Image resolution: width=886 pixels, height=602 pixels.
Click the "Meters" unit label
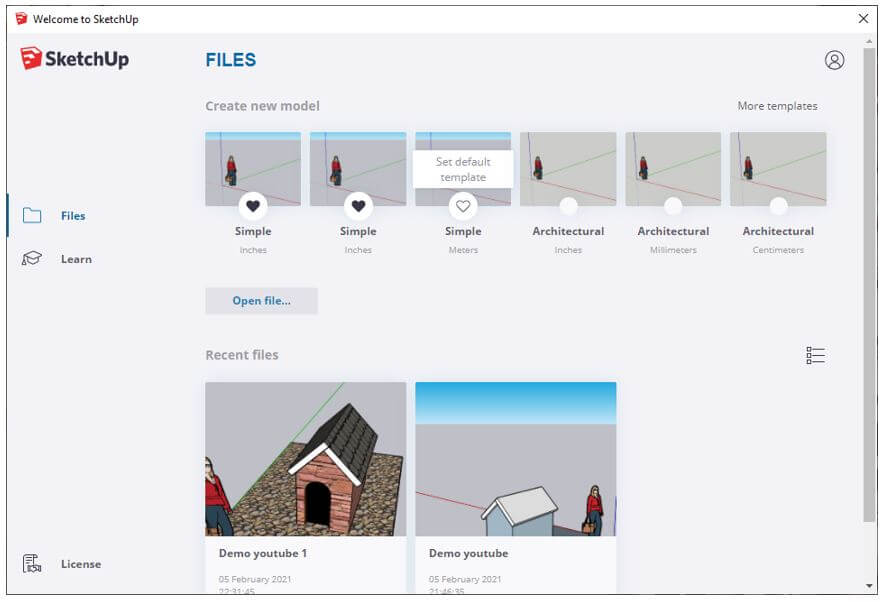pos(463,250)
